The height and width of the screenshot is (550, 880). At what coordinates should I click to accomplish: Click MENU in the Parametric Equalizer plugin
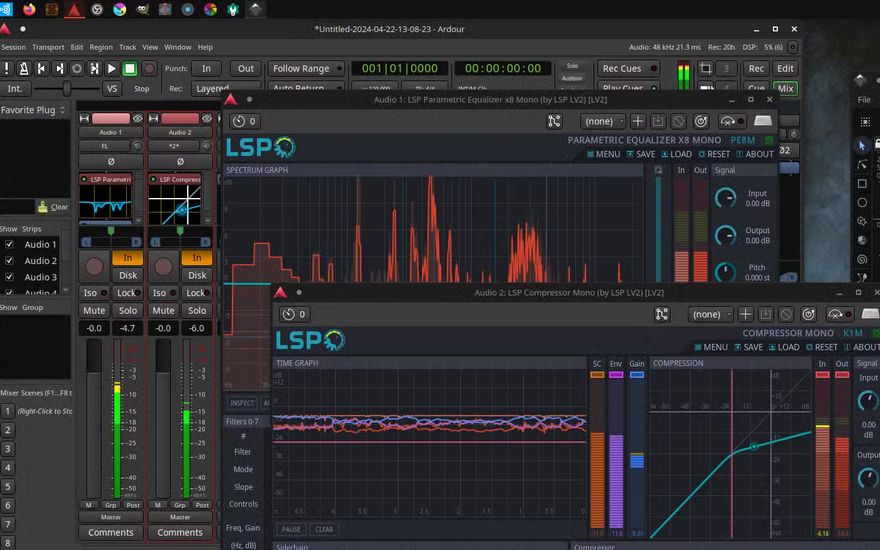tap(603, 154)
